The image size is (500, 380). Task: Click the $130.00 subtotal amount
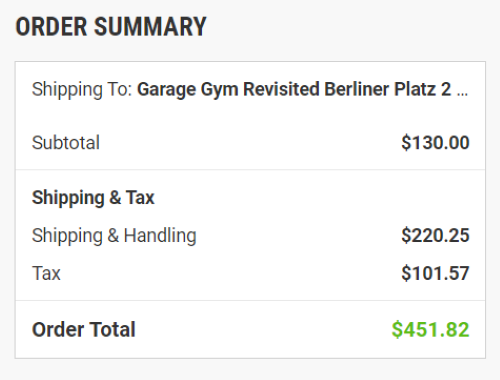click(x=435, y=143)
